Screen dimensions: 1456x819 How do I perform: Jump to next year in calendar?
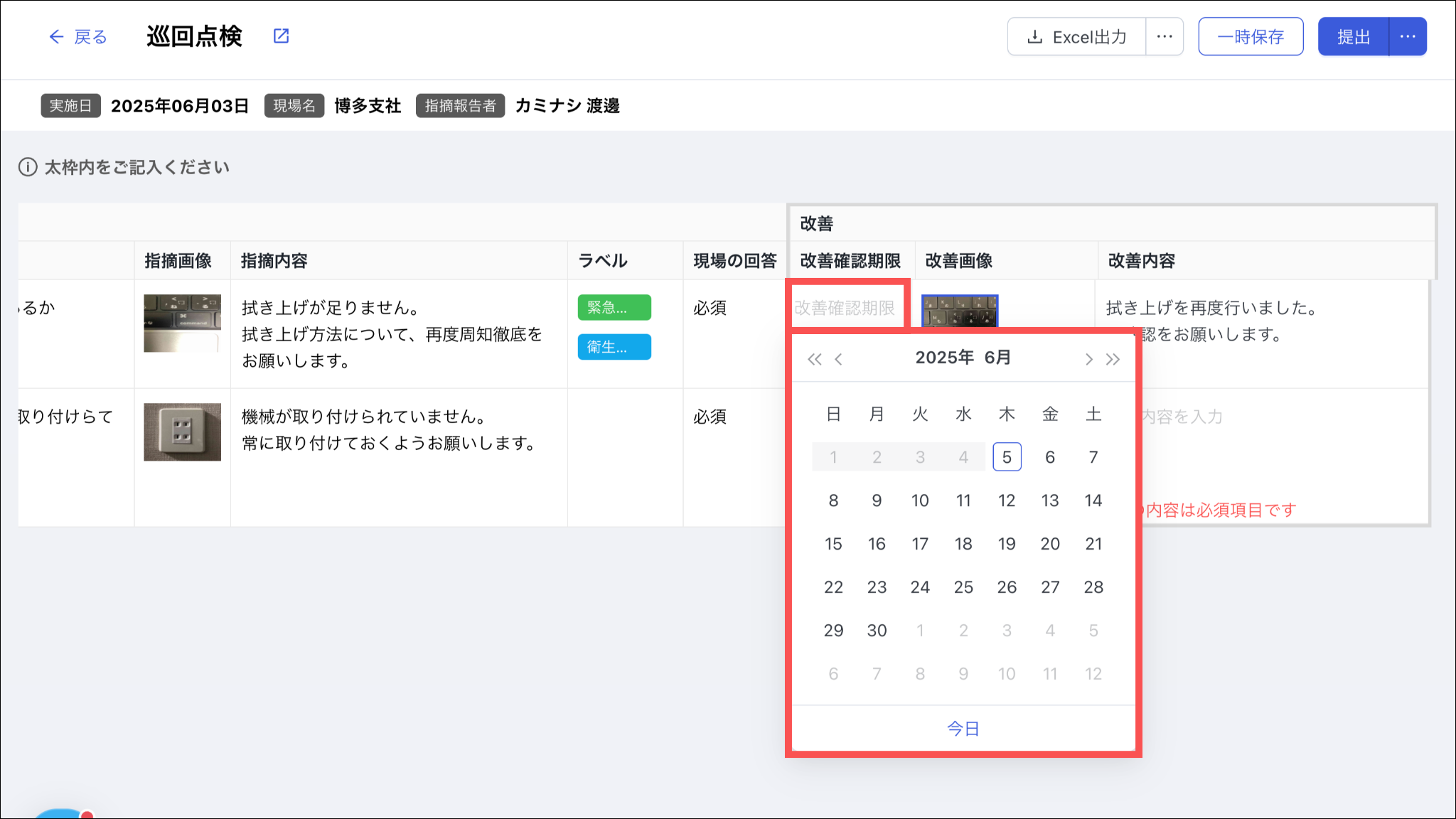[1113, 359]
